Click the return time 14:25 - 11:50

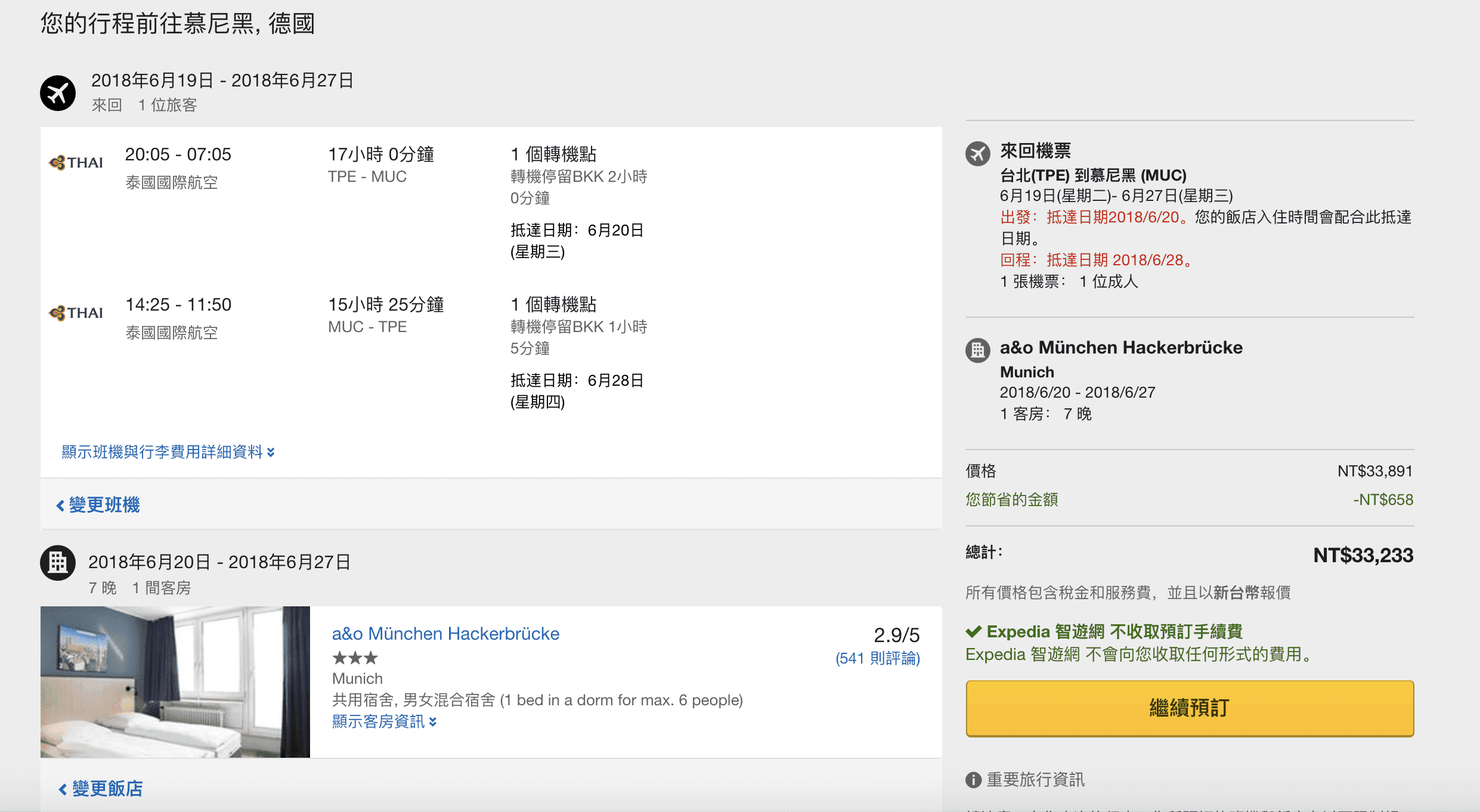click(178, 305)
